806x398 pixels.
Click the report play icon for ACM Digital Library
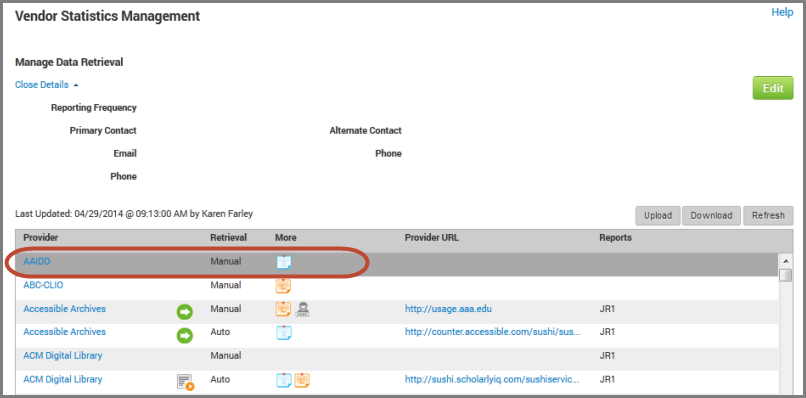tap(186, 382)
